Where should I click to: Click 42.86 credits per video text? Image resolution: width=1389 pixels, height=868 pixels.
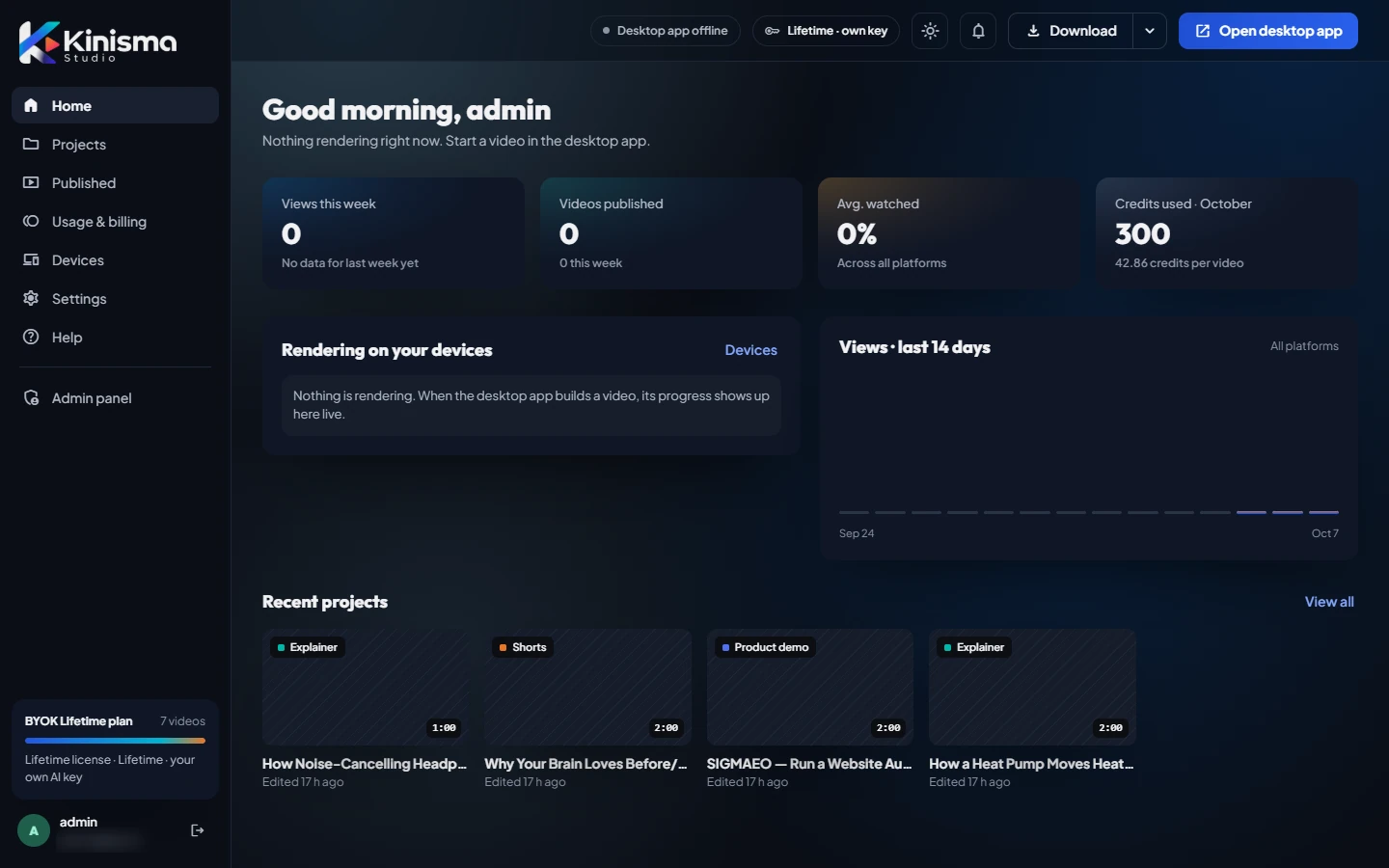click(x=1179, y=263)
